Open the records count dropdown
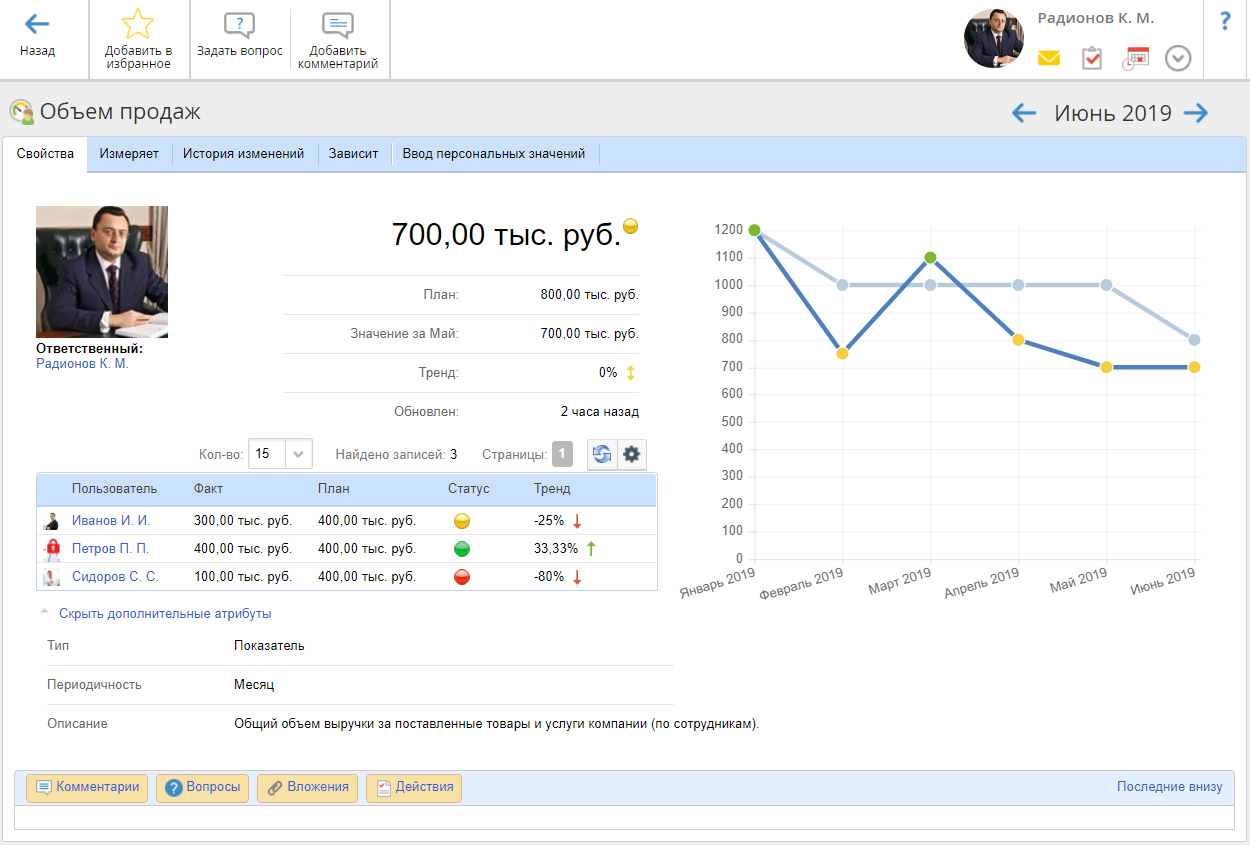Viewport: 1250px width, 845px height. tap(300, 454)
